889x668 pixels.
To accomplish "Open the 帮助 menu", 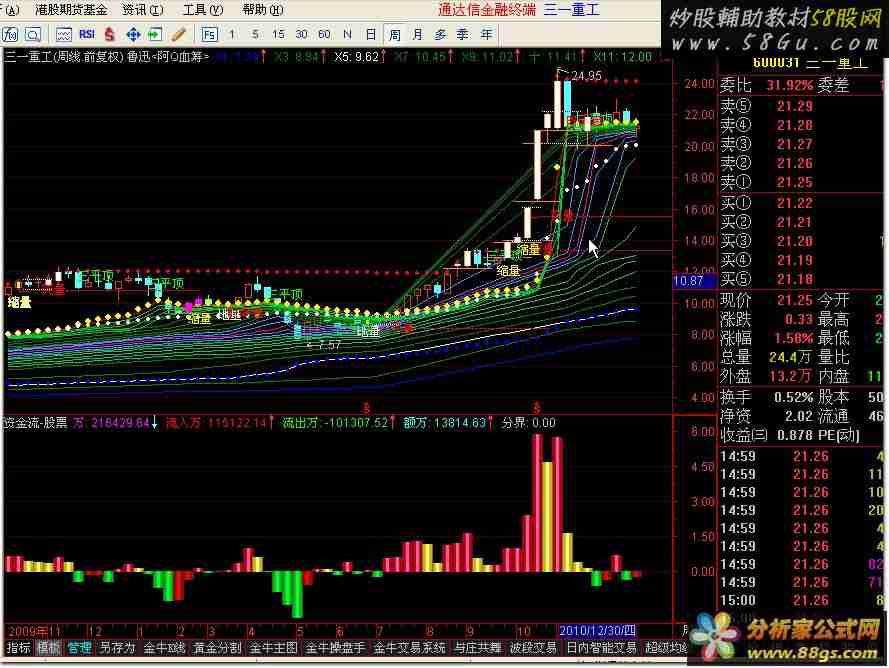I will coord(263,10).
